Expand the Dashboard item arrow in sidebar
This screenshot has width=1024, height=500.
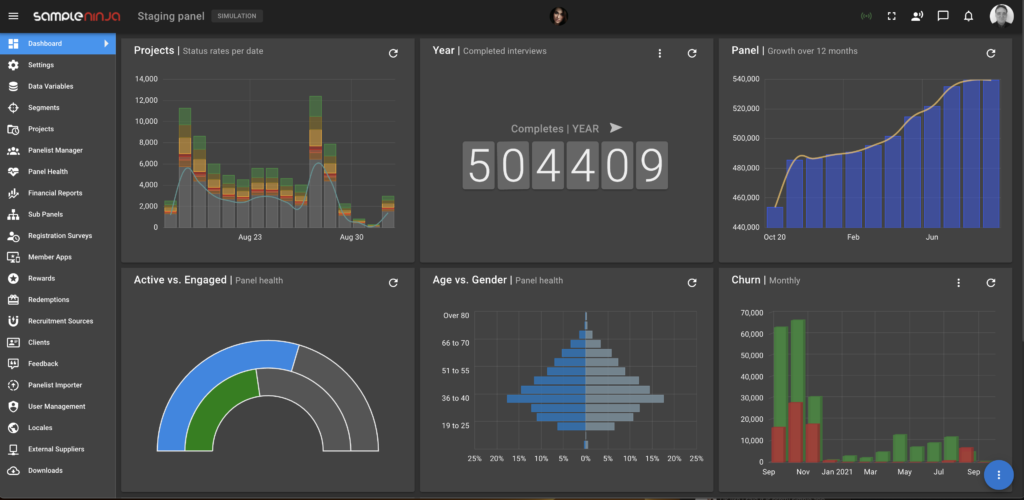(x=106, y=44)
